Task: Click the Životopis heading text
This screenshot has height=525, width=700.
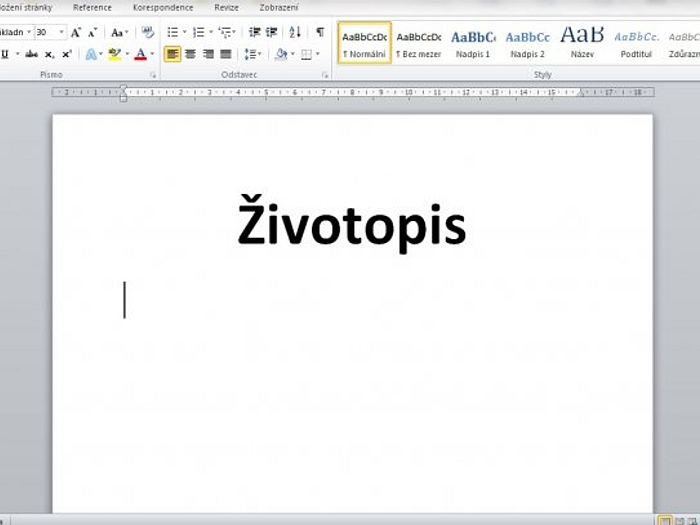Action: tap(351, 224)
